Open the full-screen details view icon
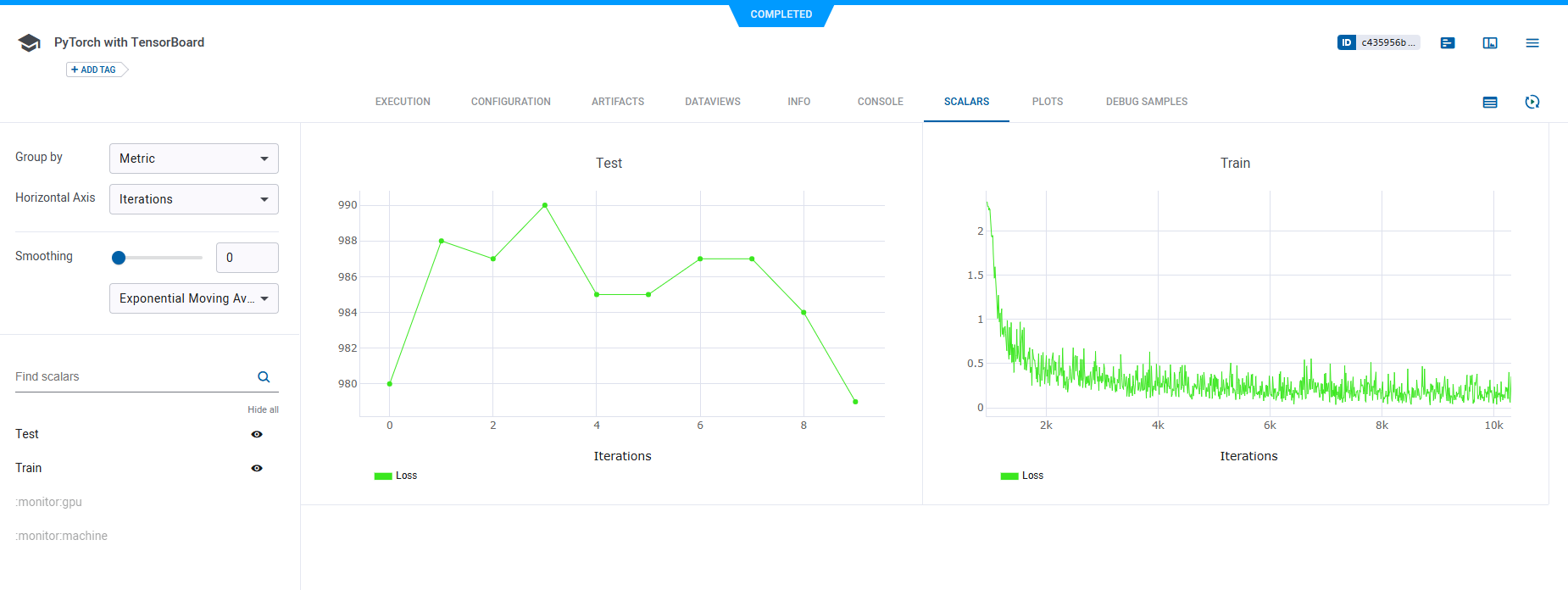 point(1490,43)
